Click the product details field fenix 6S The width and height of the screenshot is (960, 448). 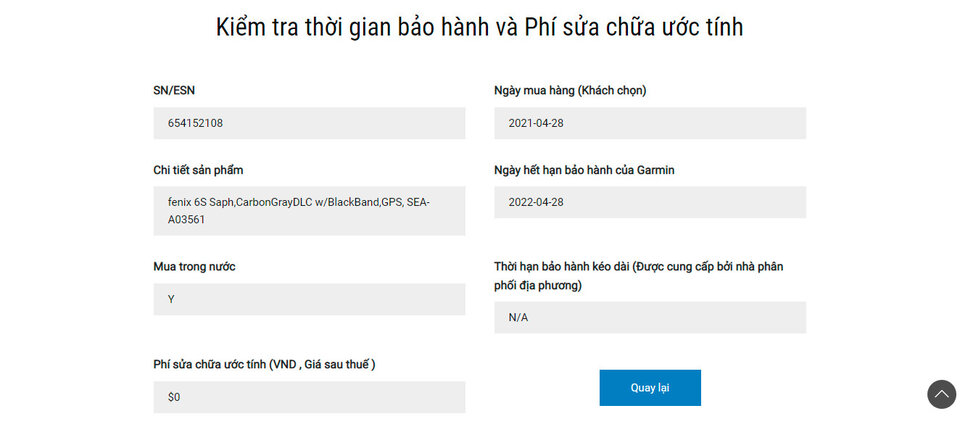coord(309,211)
